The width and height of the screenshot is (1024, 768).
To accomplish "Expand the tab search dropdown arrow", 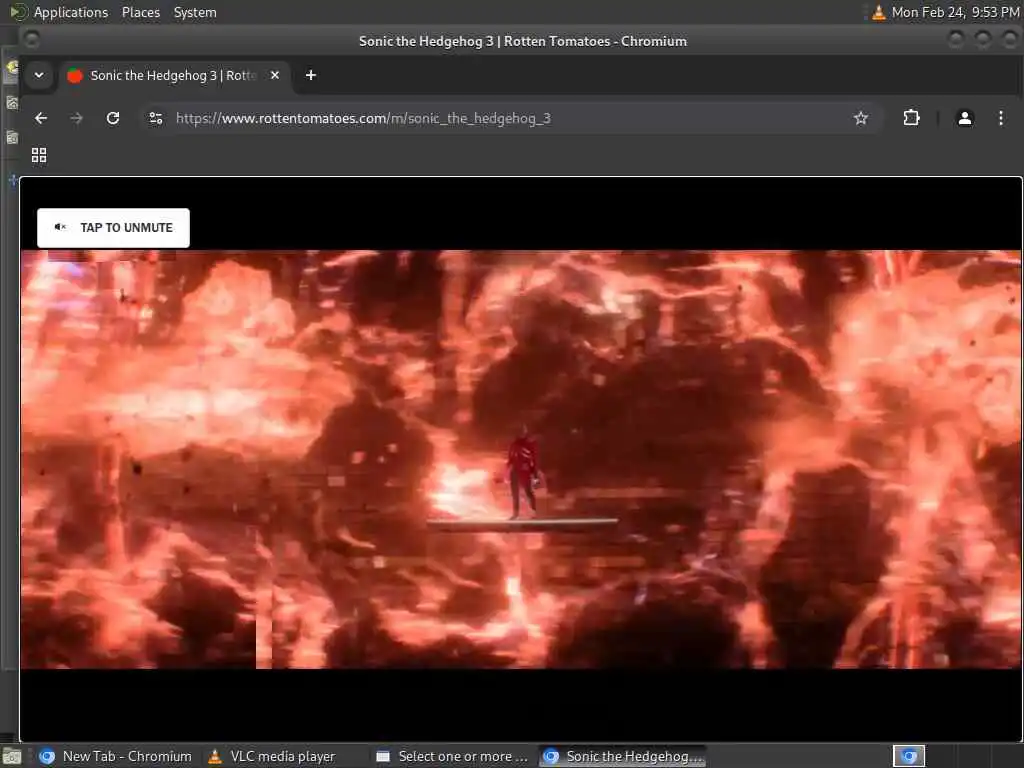I will click(x=39, y=75).
